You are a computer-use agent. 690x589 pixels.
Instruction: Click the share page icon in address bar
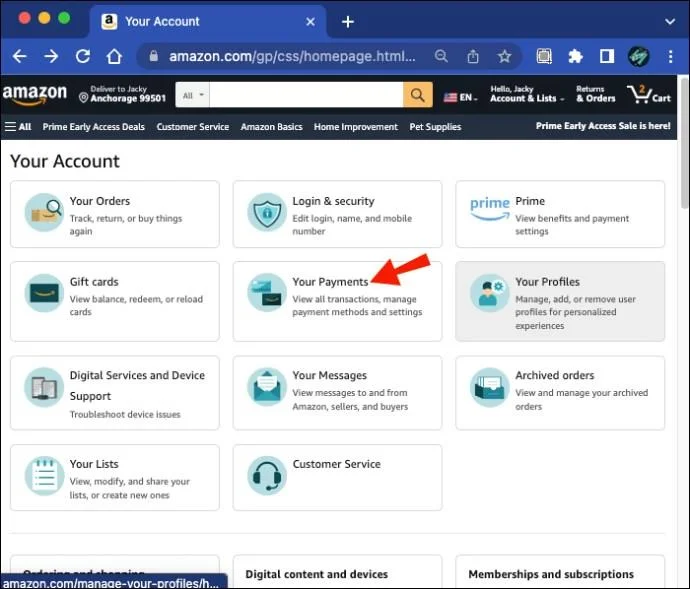[x=473, y=56]
